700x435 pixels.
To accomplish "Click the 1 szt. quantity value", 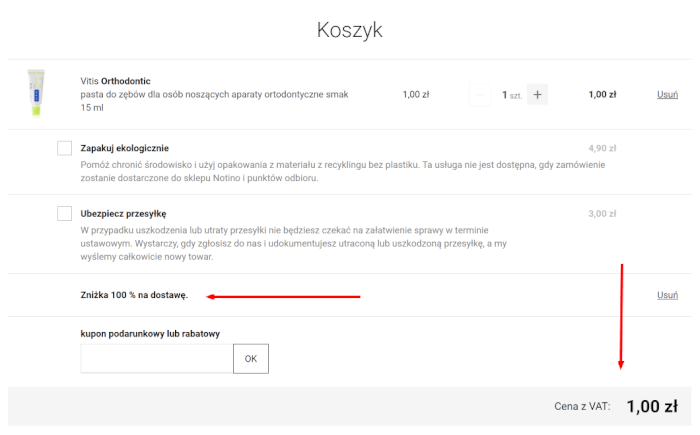I will [x=510, y=95].
